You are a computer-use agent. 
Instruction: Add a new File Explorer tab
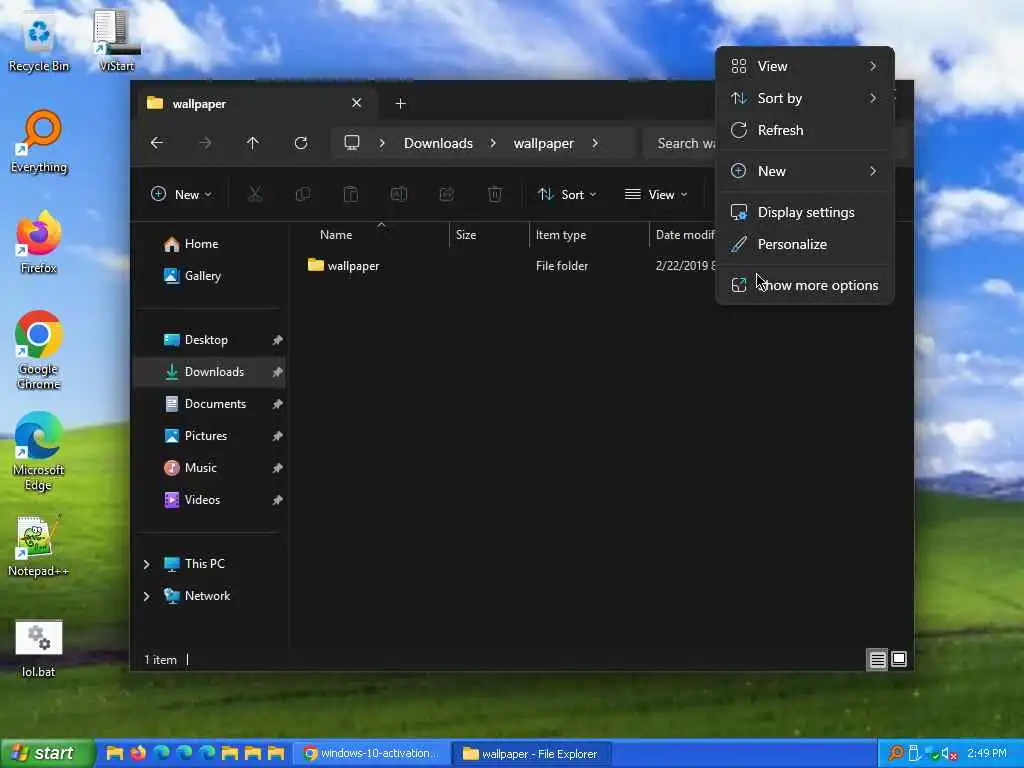(400, 103)
